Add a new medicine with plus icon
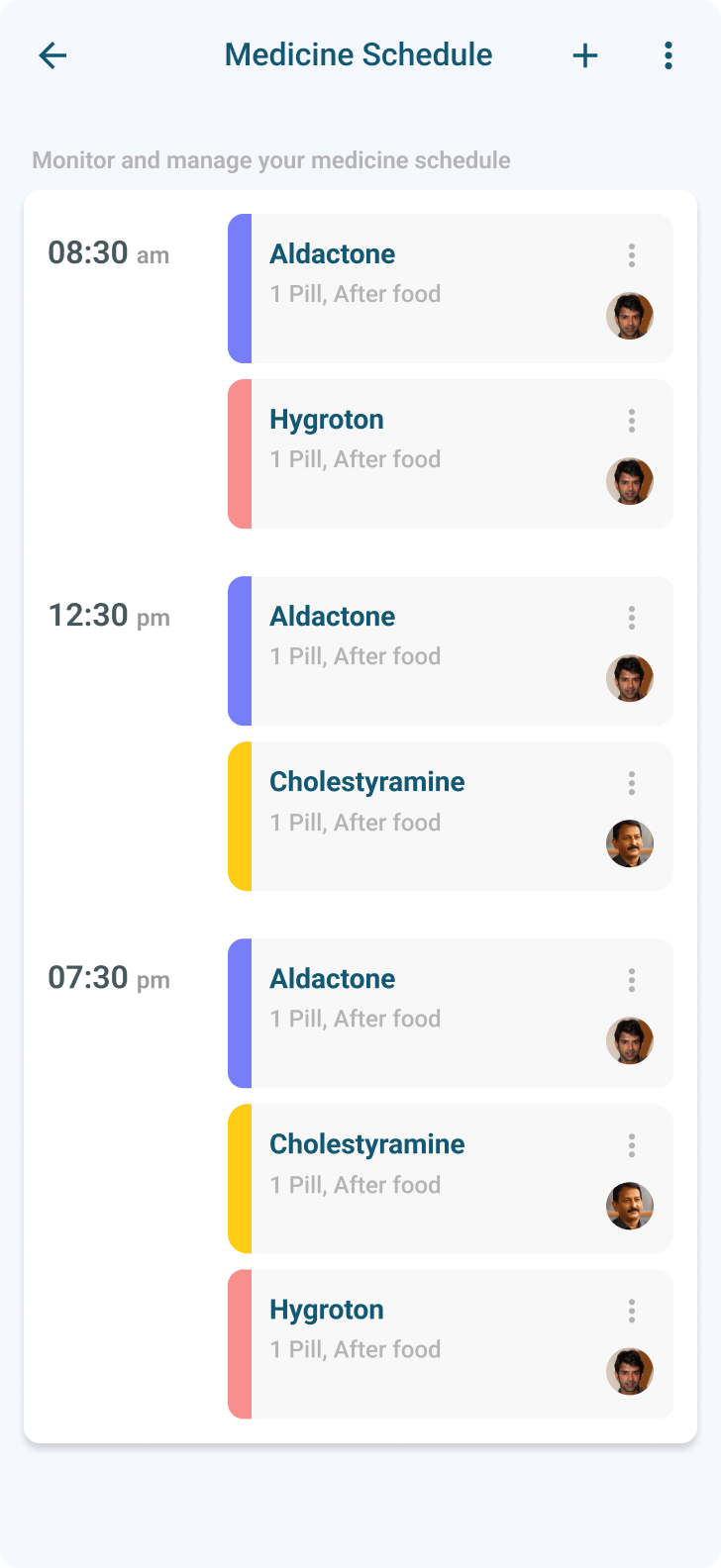Viewport: 721px width, 1568px height. pos(585,55)
